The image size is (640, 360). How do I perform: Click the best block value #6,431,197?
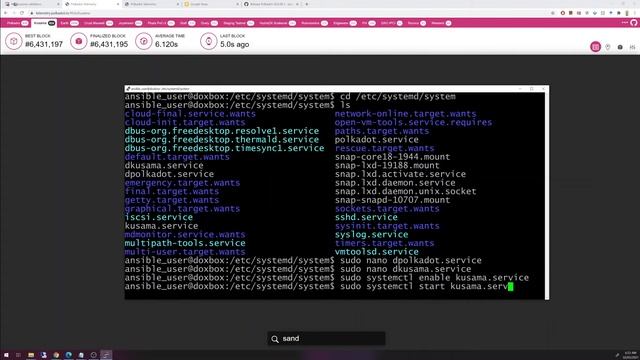coord(44,44)
